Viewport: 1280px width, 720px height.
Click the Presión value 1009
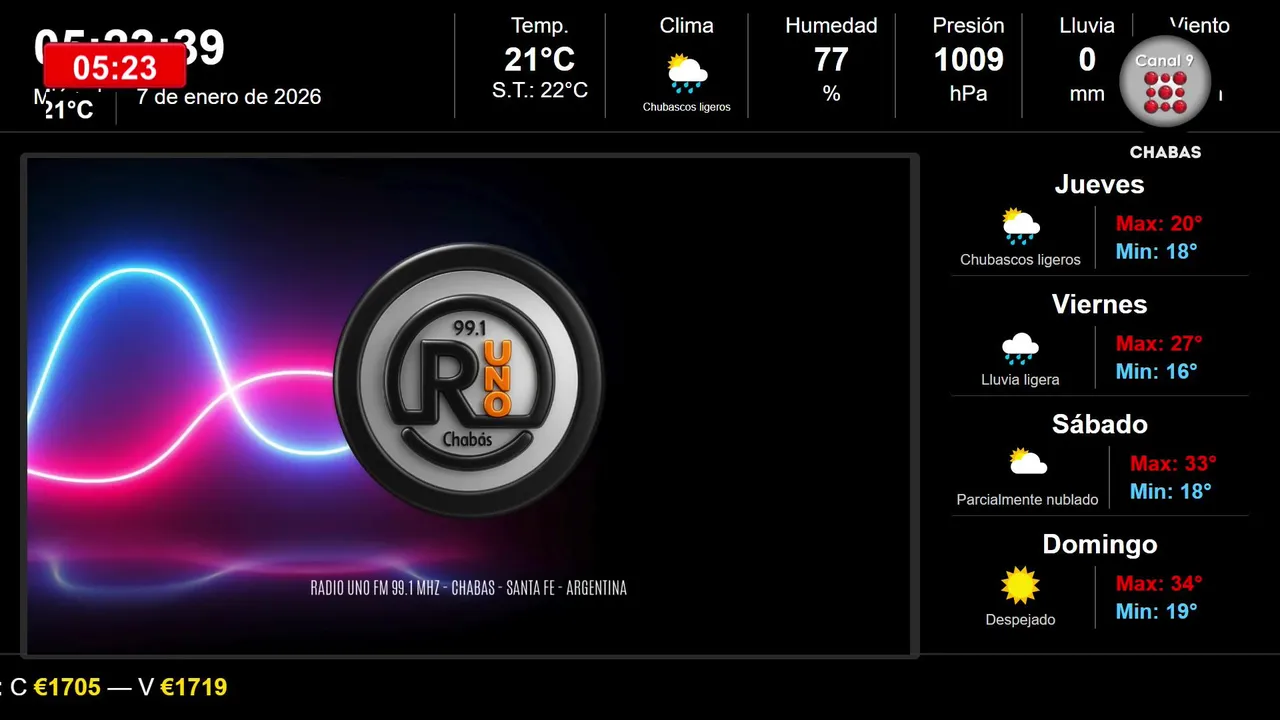[968, 60]
